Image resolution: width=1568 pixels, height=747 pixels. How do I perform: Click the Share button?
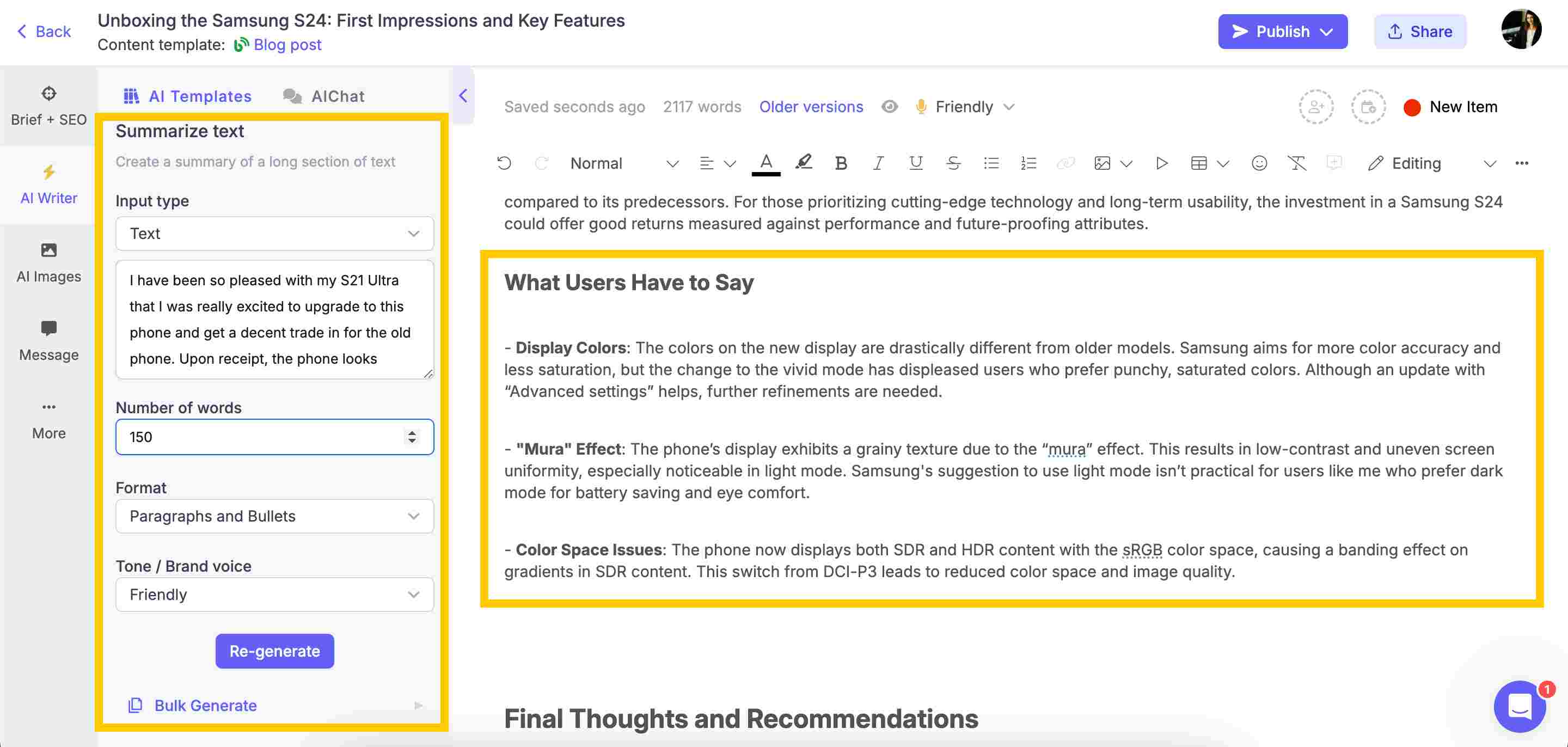(x=1419, y=31)
